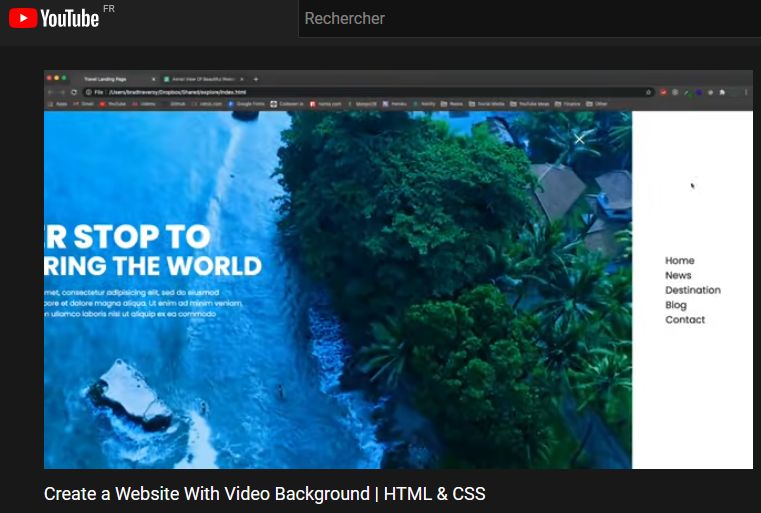
Task: Open the Home menu link
Action: (x=679, y=261)
